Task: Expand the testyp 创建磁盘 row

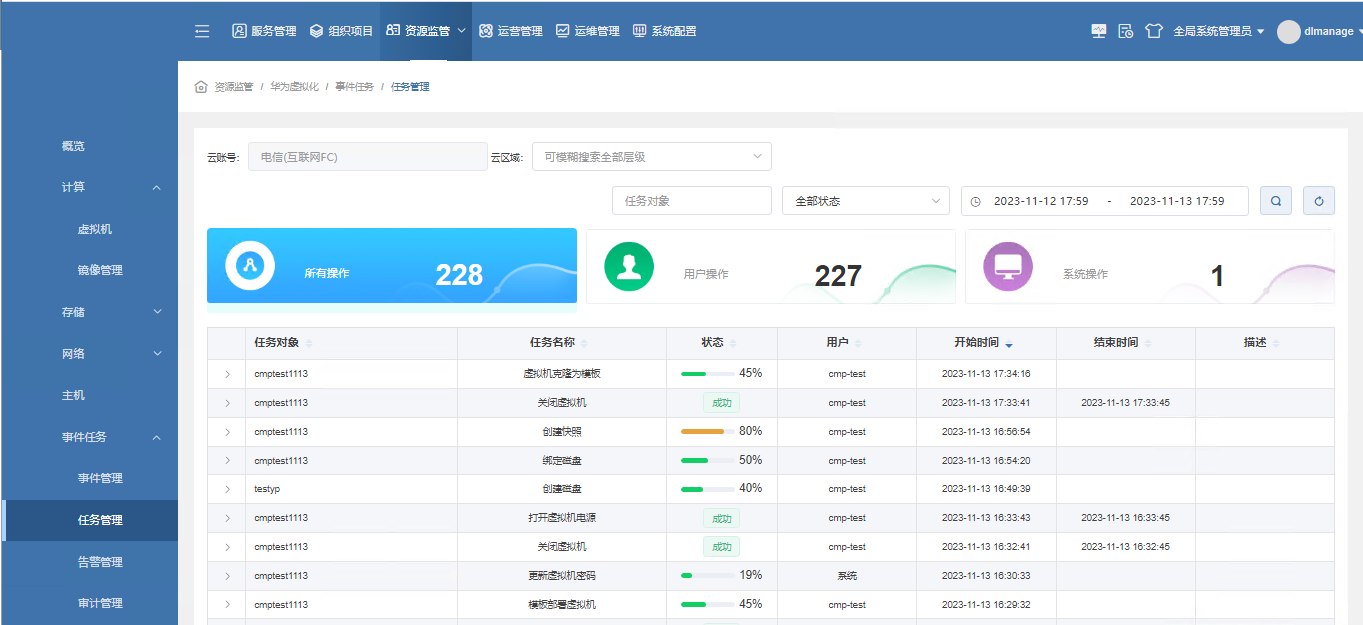Action: coord(227,489)
